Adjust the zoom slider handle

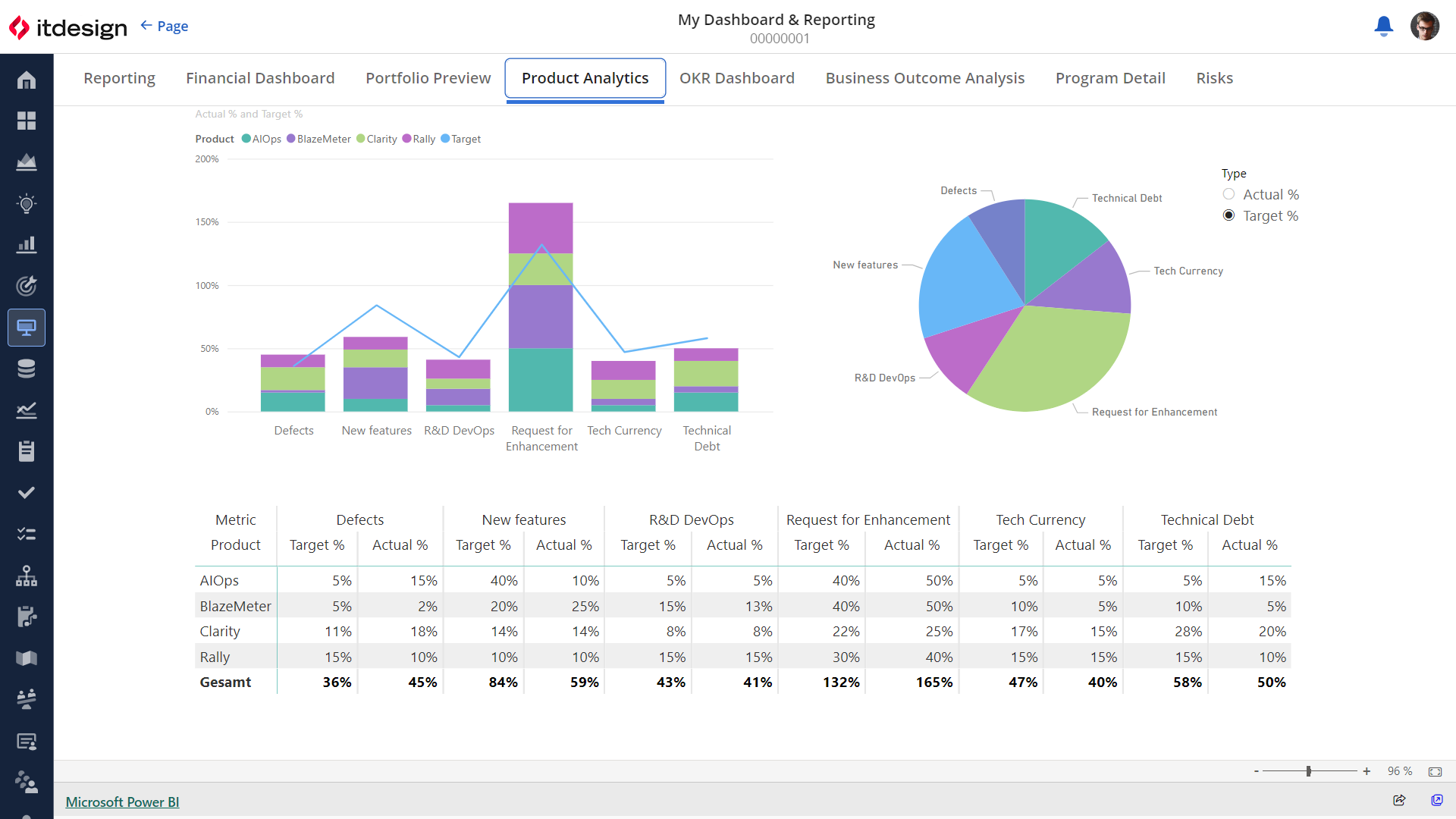pyautogui.click(x=1309, y=771)
